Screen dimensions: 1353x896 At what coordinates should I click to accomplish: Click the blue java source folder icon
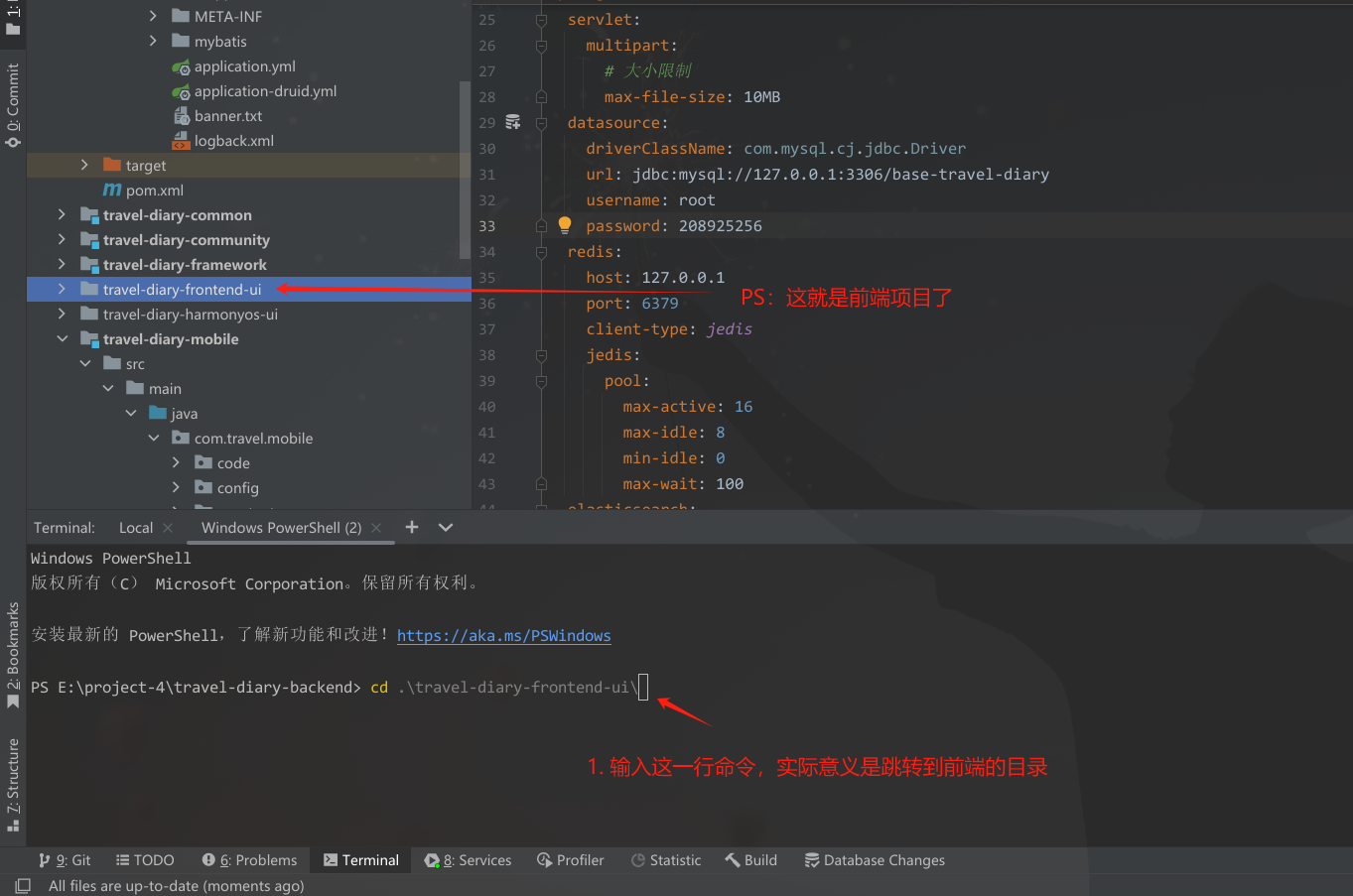pyautogui.click(x=158, y=414)
